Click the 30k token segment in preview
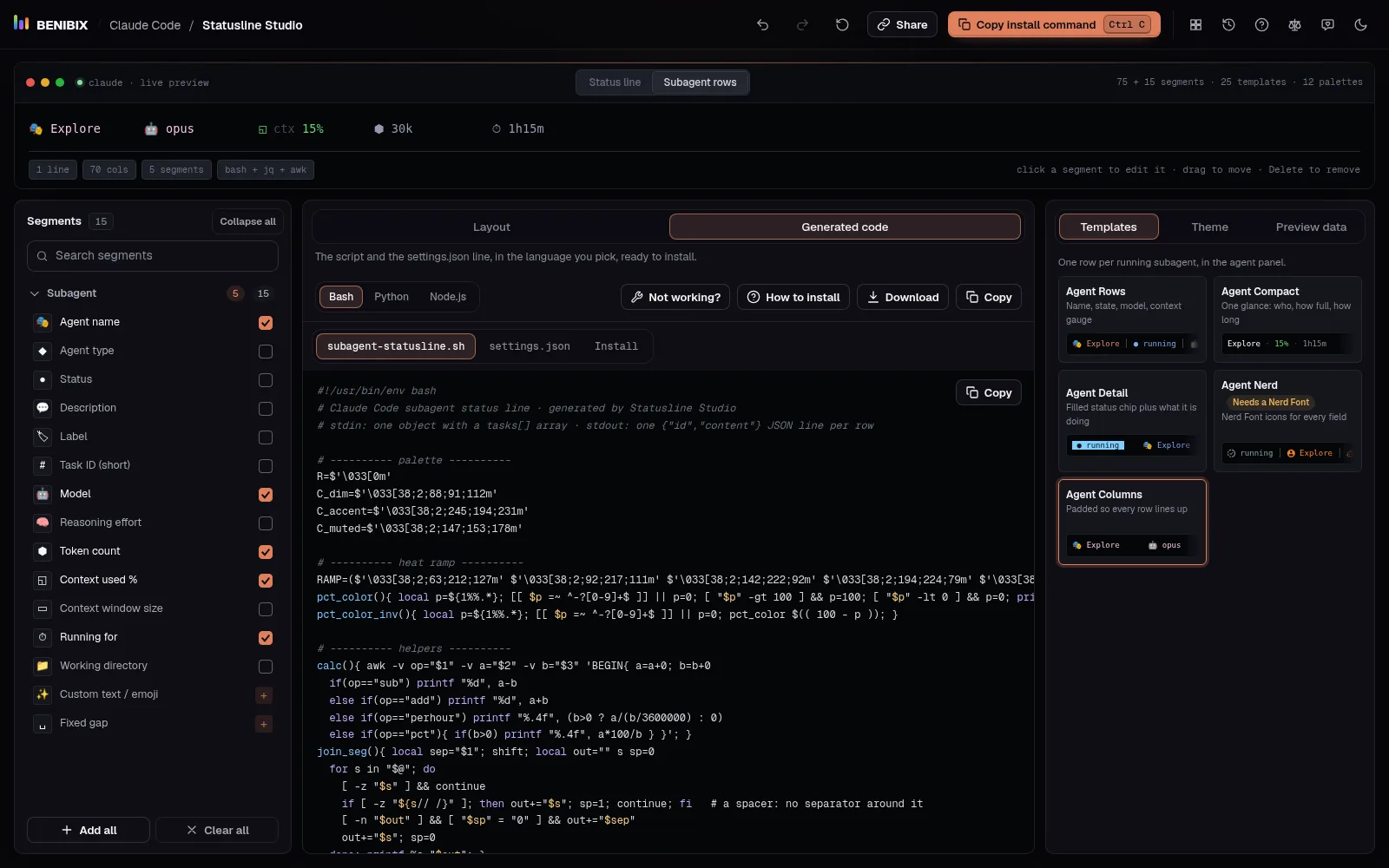 [393, 128]
